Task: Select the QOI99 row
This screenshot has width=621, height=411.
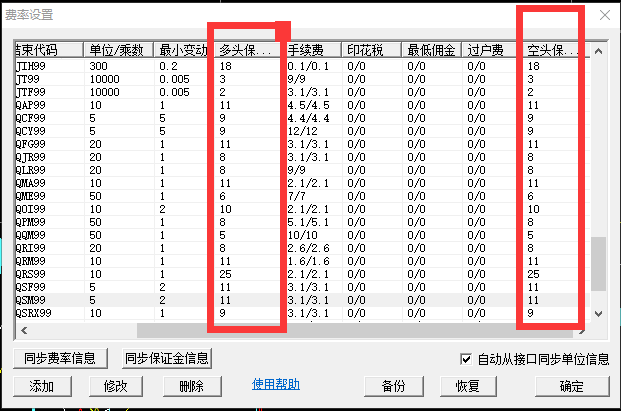Action: 303,209
